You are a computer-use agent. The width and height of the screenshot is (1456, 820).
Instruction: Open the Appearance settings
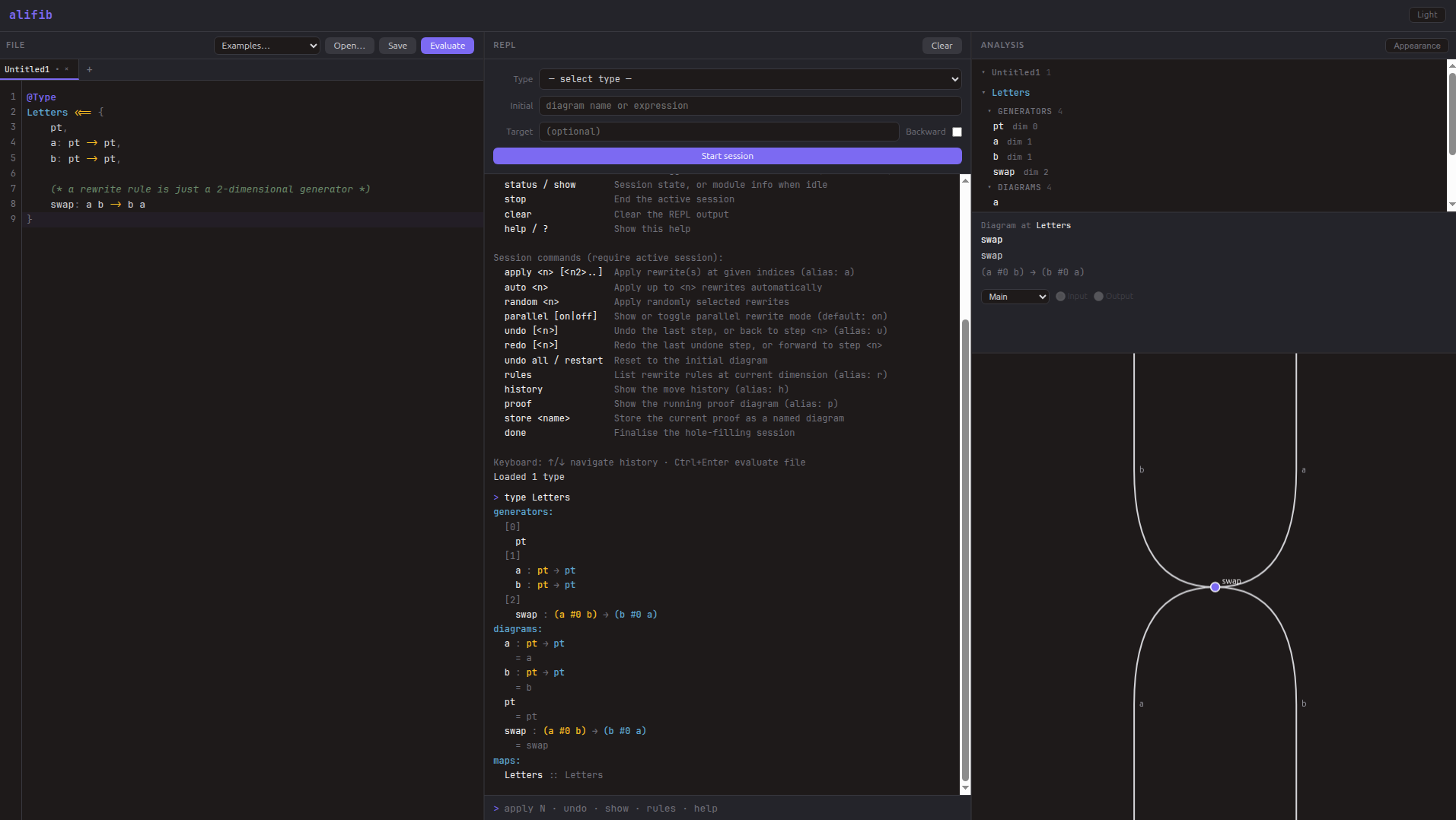pyautogui.click(x=1416, y=46)
